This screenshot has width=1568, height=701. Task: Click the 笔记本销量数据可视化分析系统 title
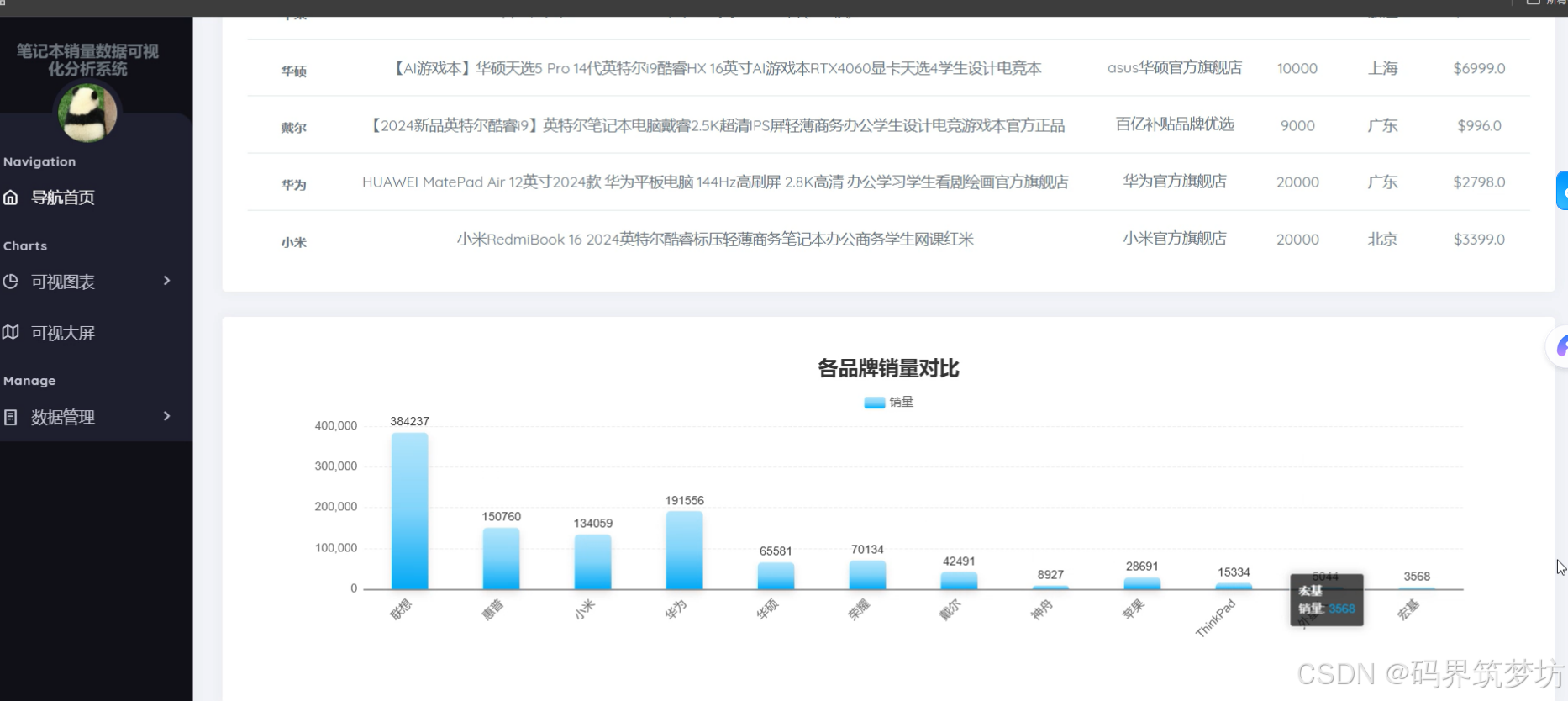[x=87, y=60]
